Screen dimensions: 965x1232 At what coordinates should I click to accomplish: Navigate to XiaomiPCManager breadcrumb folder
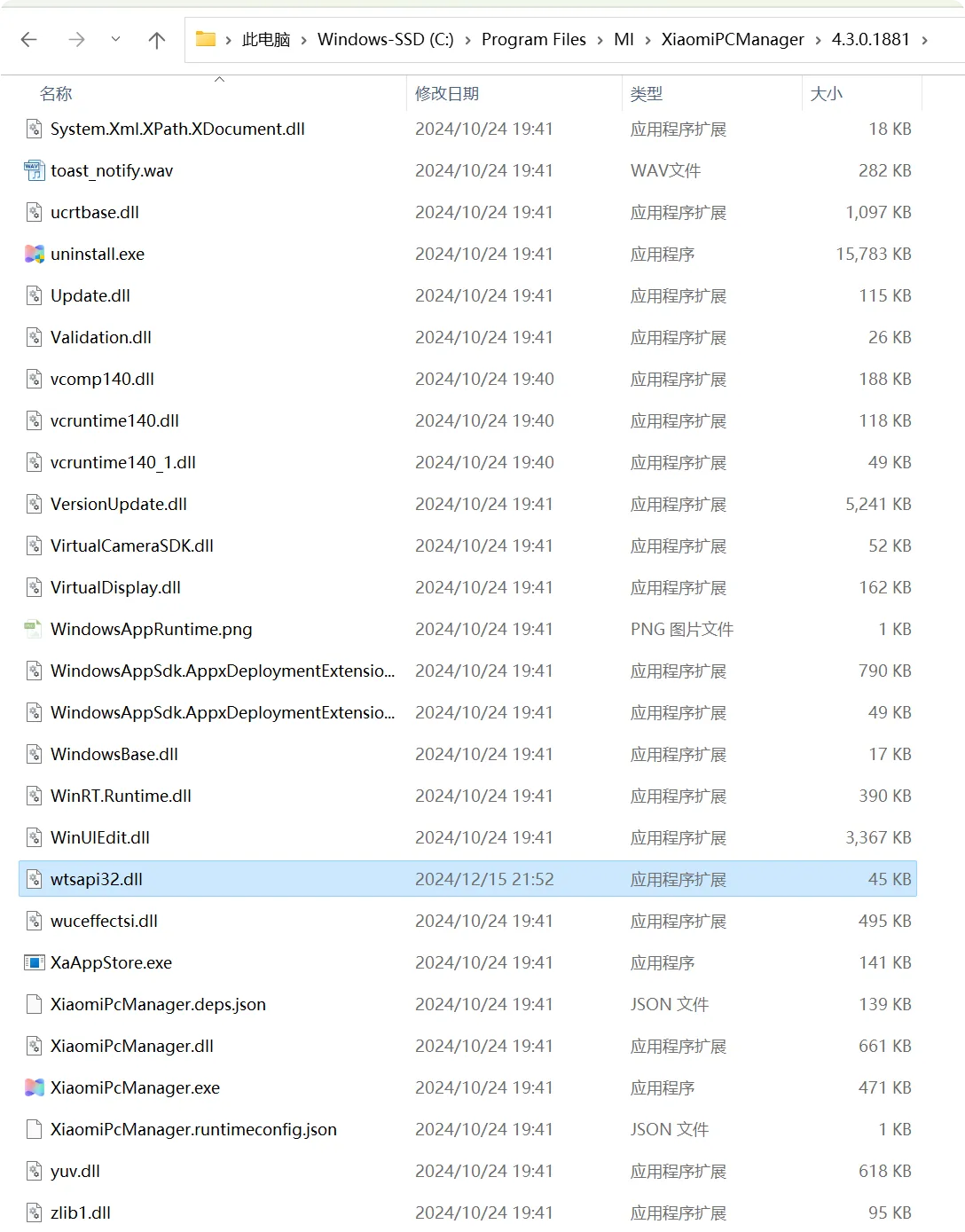tap(733, 40)
